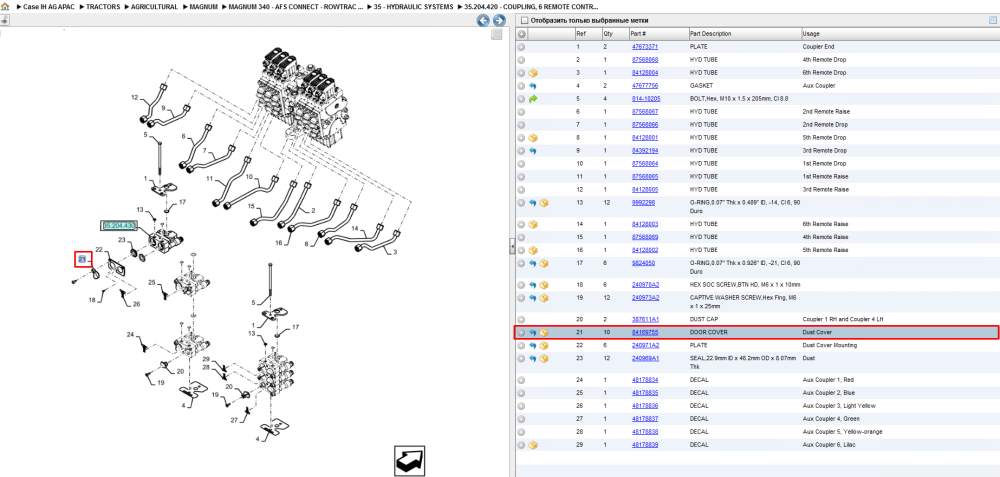Screen dimensions: 1000x477
Task: Click the box icon in row 14
Action: [533, 224]
